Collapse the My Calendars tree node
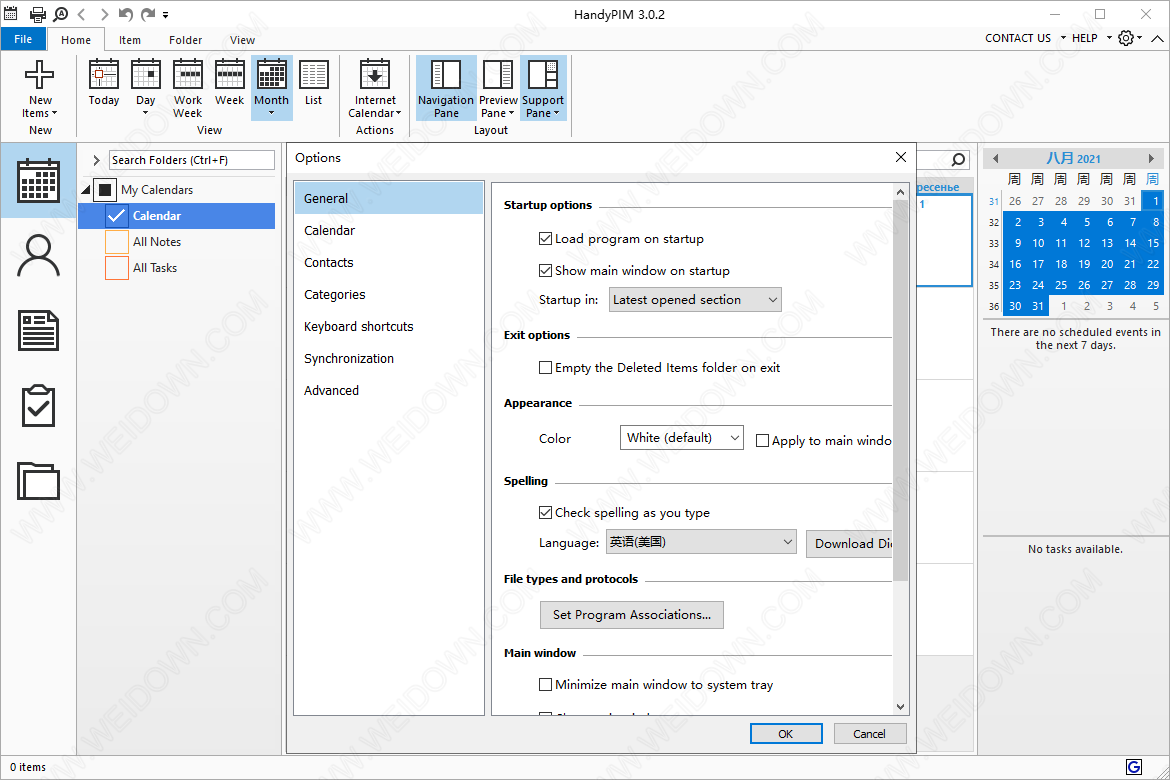This screenshot has width=1170, height=780. point(86,190)
